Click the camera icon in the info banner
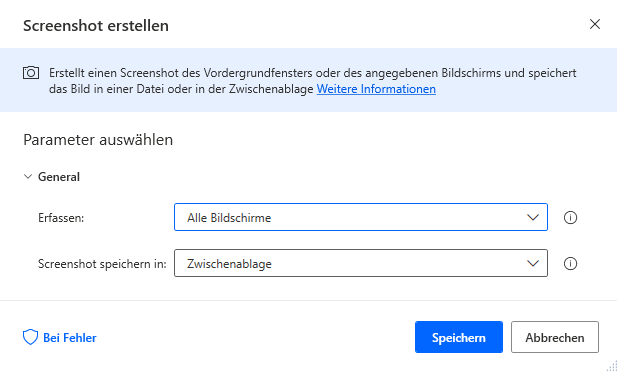The height and width of the screenshot is (373, 617). coord(31,73)
